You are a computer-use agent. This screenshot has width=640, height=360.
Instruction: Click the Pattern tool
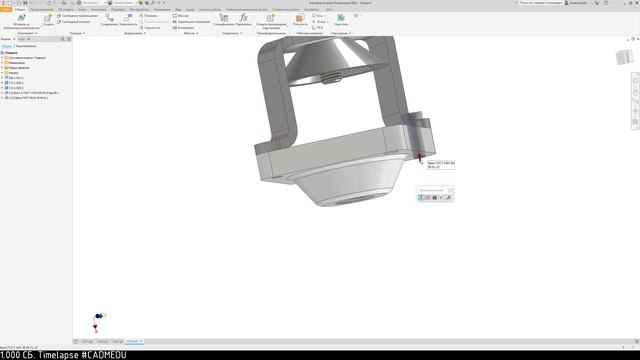pyautogui.click(x=180, y=16)
